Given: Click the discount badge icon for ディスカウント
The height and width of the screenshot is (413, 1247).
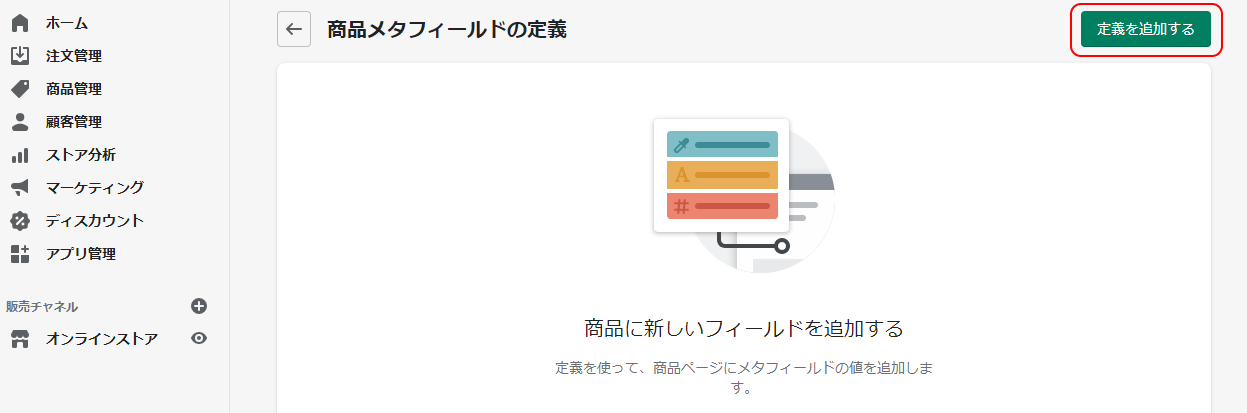Looking at the screenshot, I should coord(20,221).
